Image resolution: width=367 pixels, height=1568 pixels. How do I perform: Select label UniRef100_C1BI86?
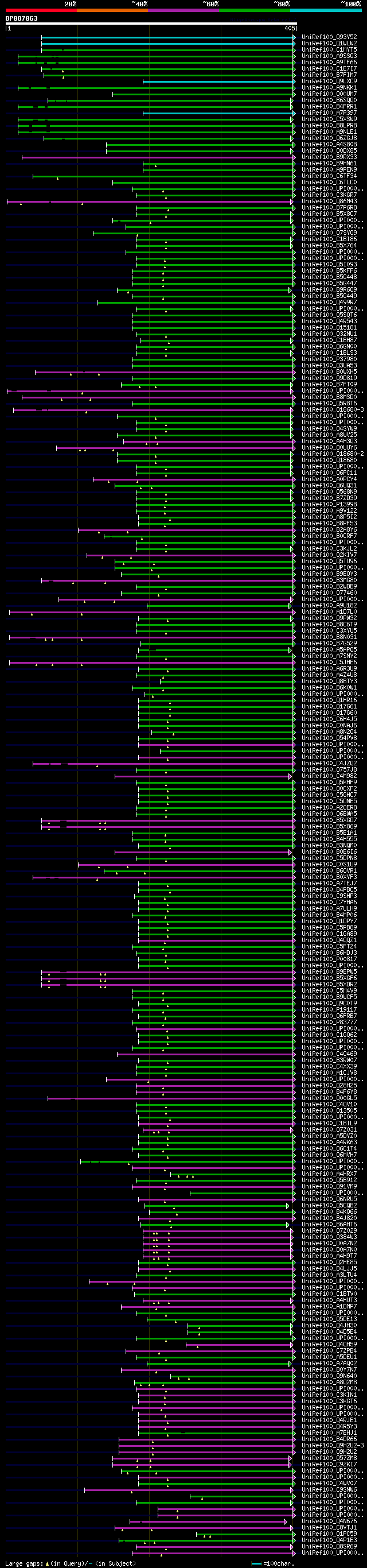[329, 239]
